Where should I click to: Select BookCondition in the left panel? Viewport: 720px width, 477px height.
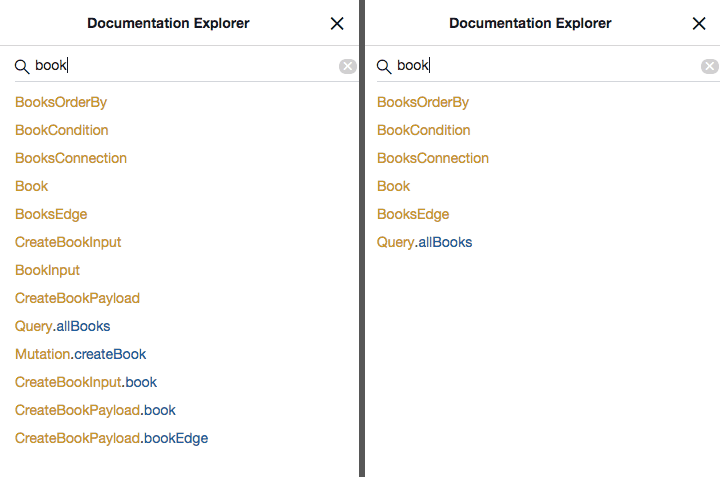pos(61,130)
